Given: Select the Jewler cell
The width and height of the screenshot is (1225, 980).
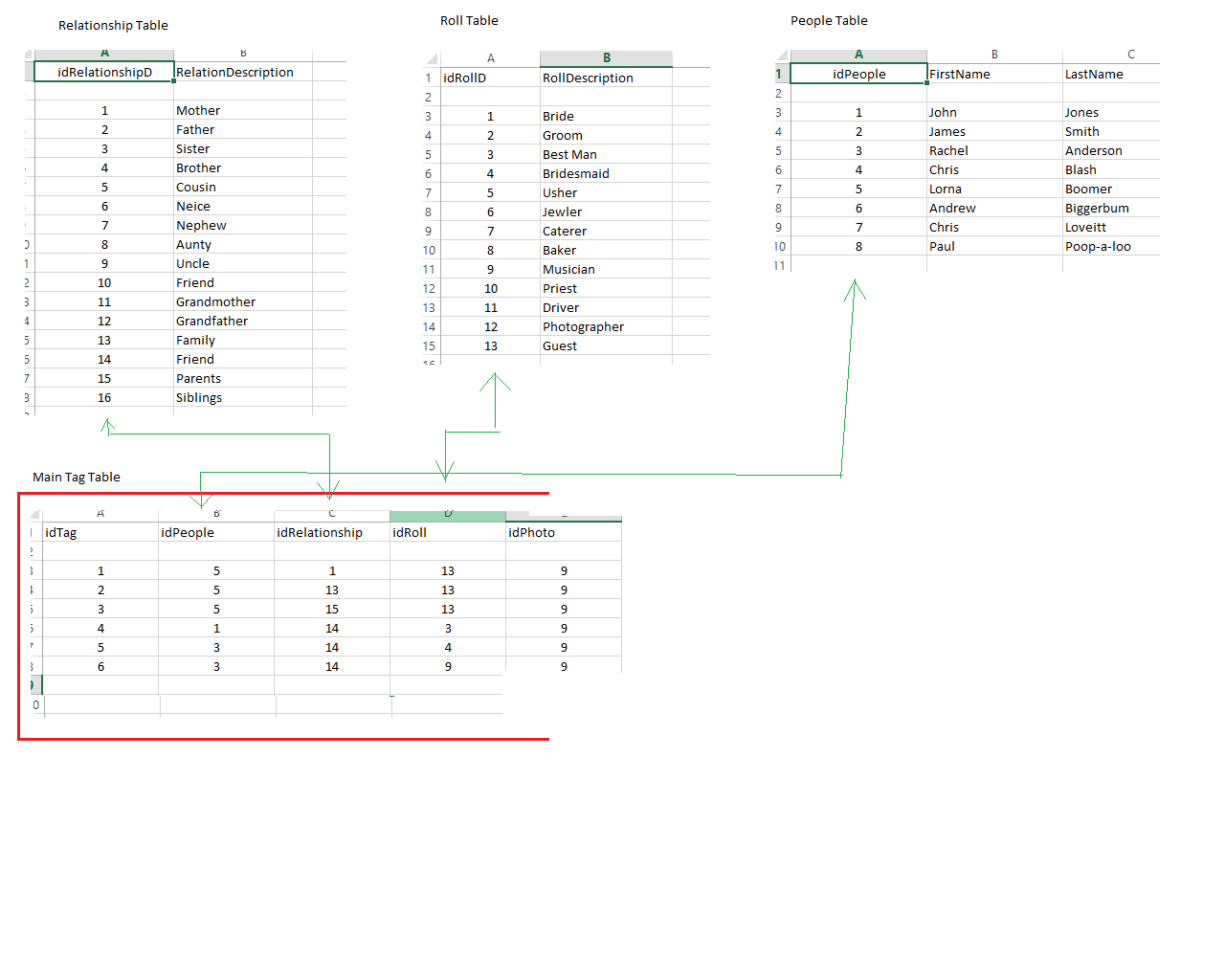Looking at the screenshot, I should (x=606, y=212).
